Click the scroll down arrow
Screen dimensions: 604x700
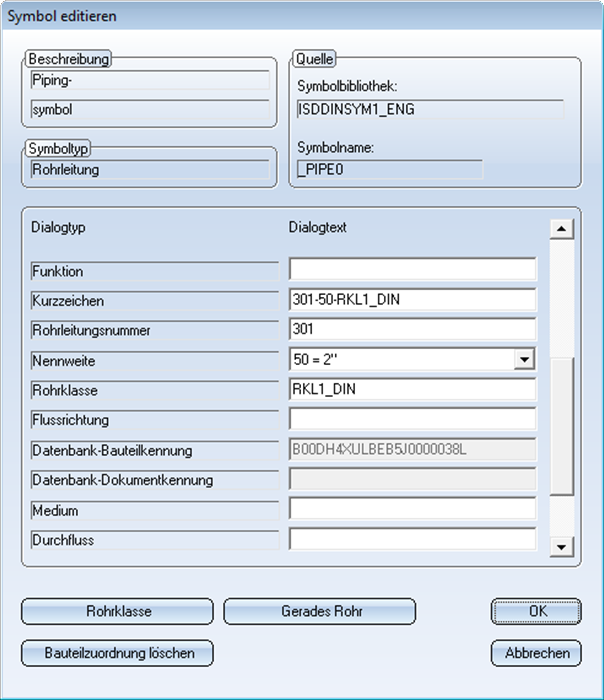click(x=562, y=547)
